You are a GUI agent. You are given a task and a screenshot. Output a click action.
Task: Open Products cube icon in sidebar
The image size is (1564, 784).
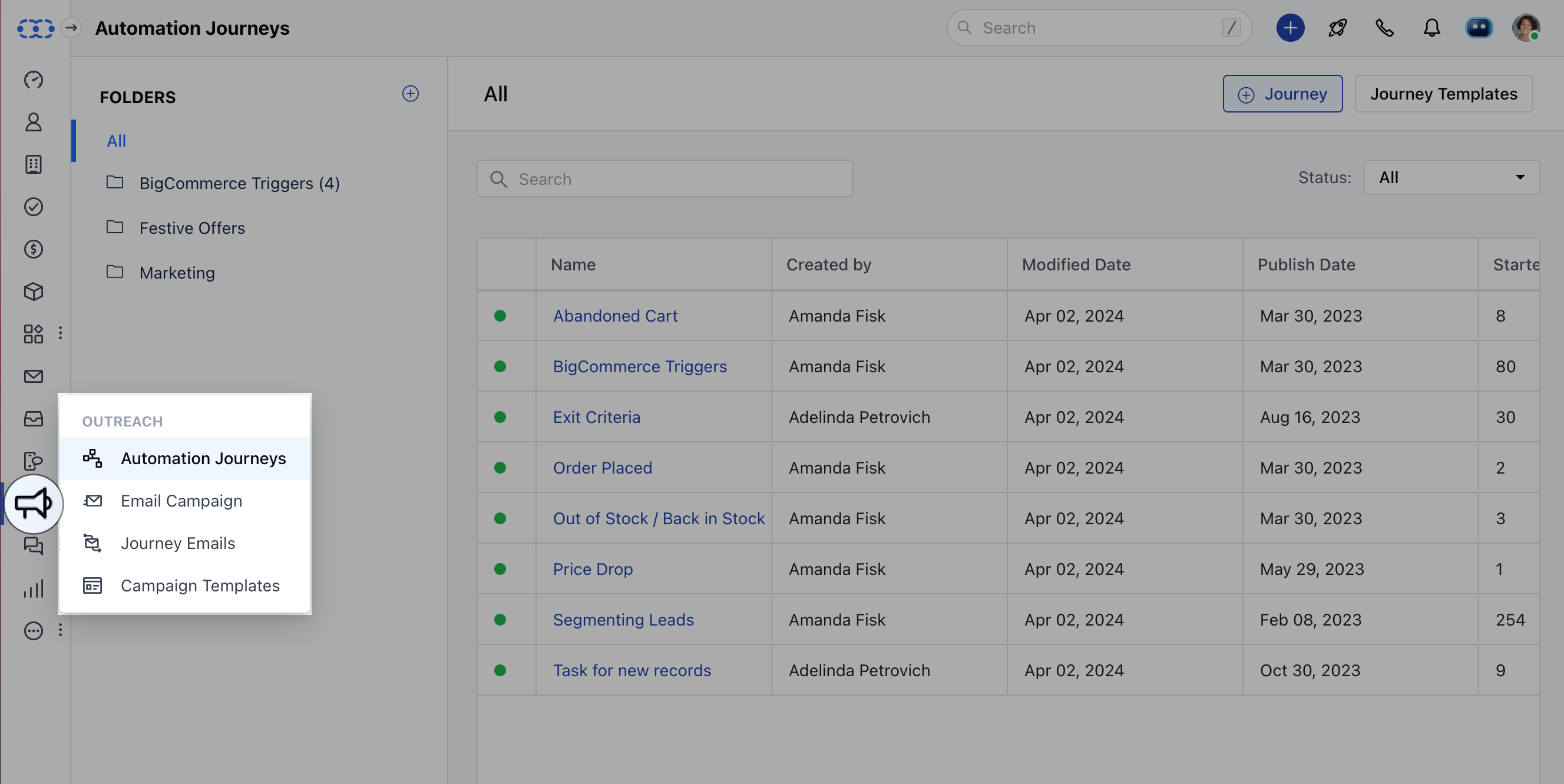[34, 292]
